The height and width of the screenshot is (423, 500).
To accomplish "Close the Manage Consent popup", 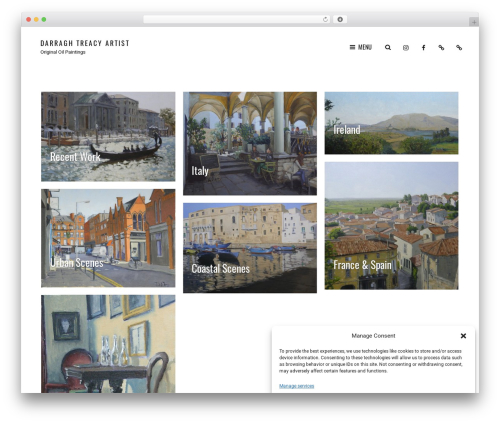I will pos(463,336).
